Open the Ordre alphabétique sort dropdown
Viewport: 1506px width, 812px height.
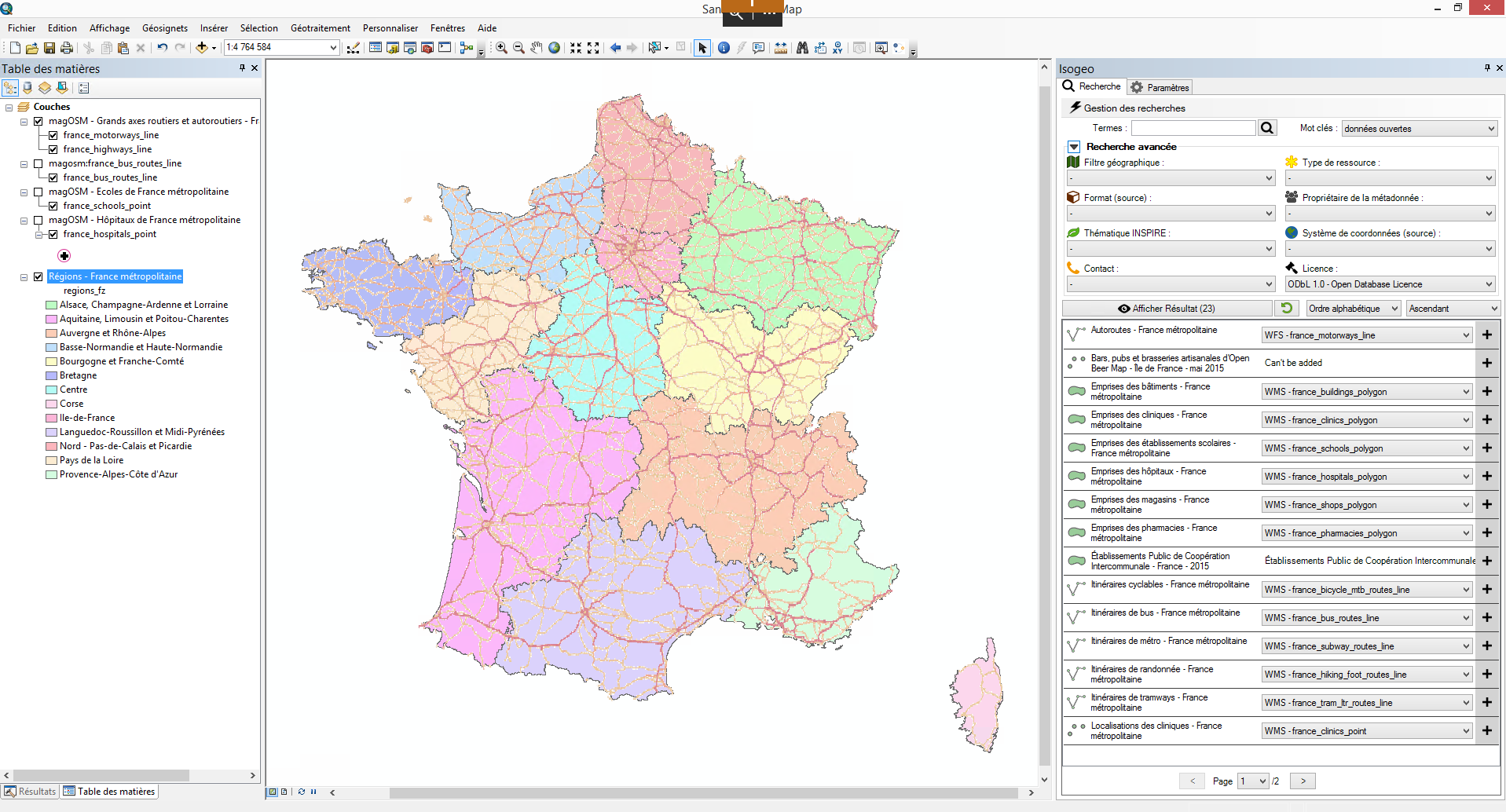click(x=1353, y=308)
